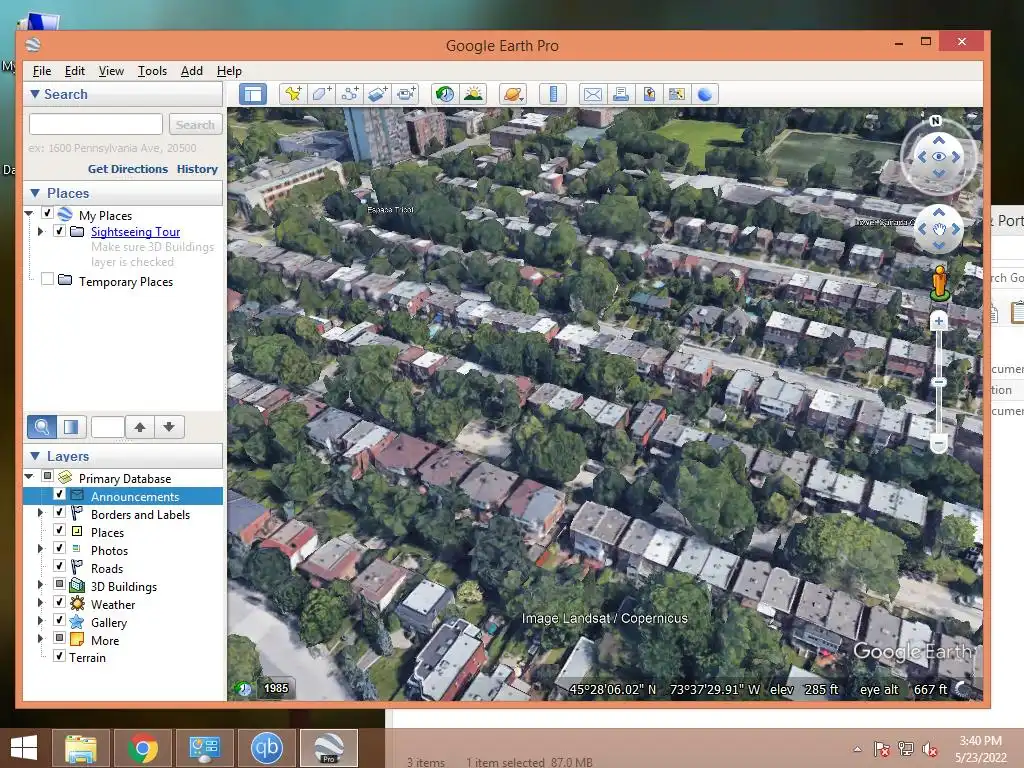This screenshot has width=1024, height=768.
Task: Open the Get Directions link
Action: click(x=128, y=168)
